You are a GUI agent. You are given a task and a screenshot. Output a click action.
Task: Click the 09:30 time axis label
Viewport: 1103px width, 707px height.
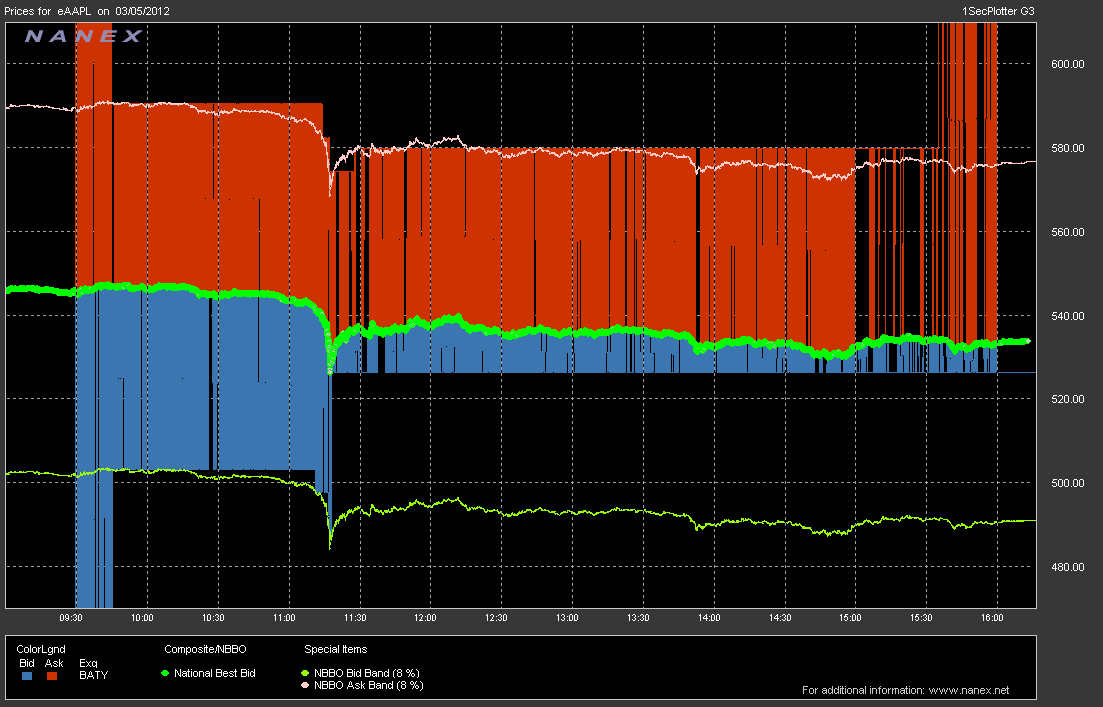(71, 618)
